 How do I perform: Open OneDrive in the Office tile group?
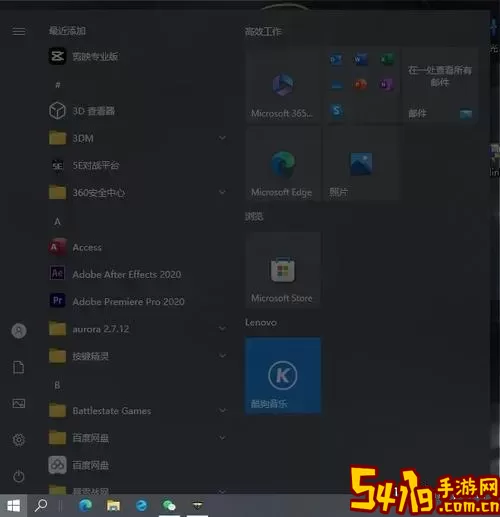pyautogui.click(x=336, y=85)
